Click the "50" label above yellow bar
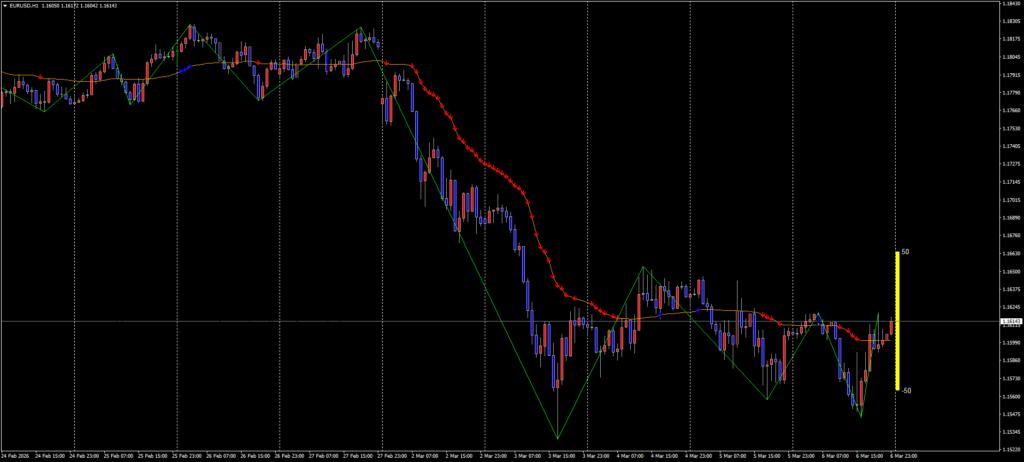This screenshot has width=1024, height=462. point(905,252)
